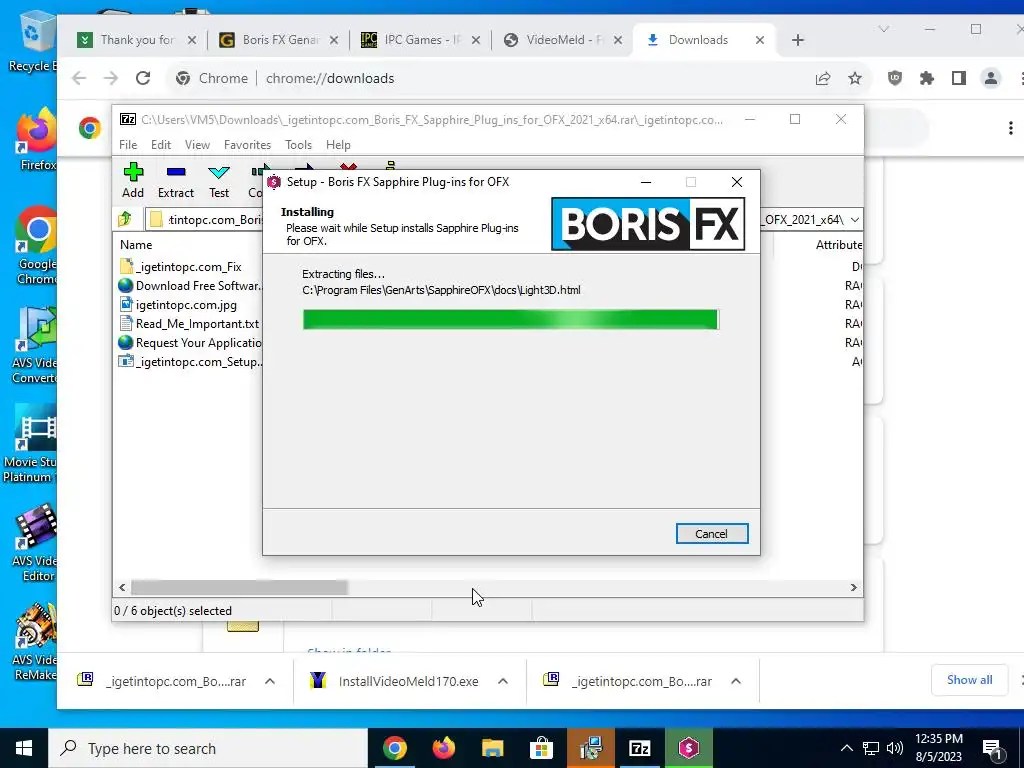Click the Add button in 7-Zip toolbar
This screenshot has height=768, width=1024.
pos(133,181)
